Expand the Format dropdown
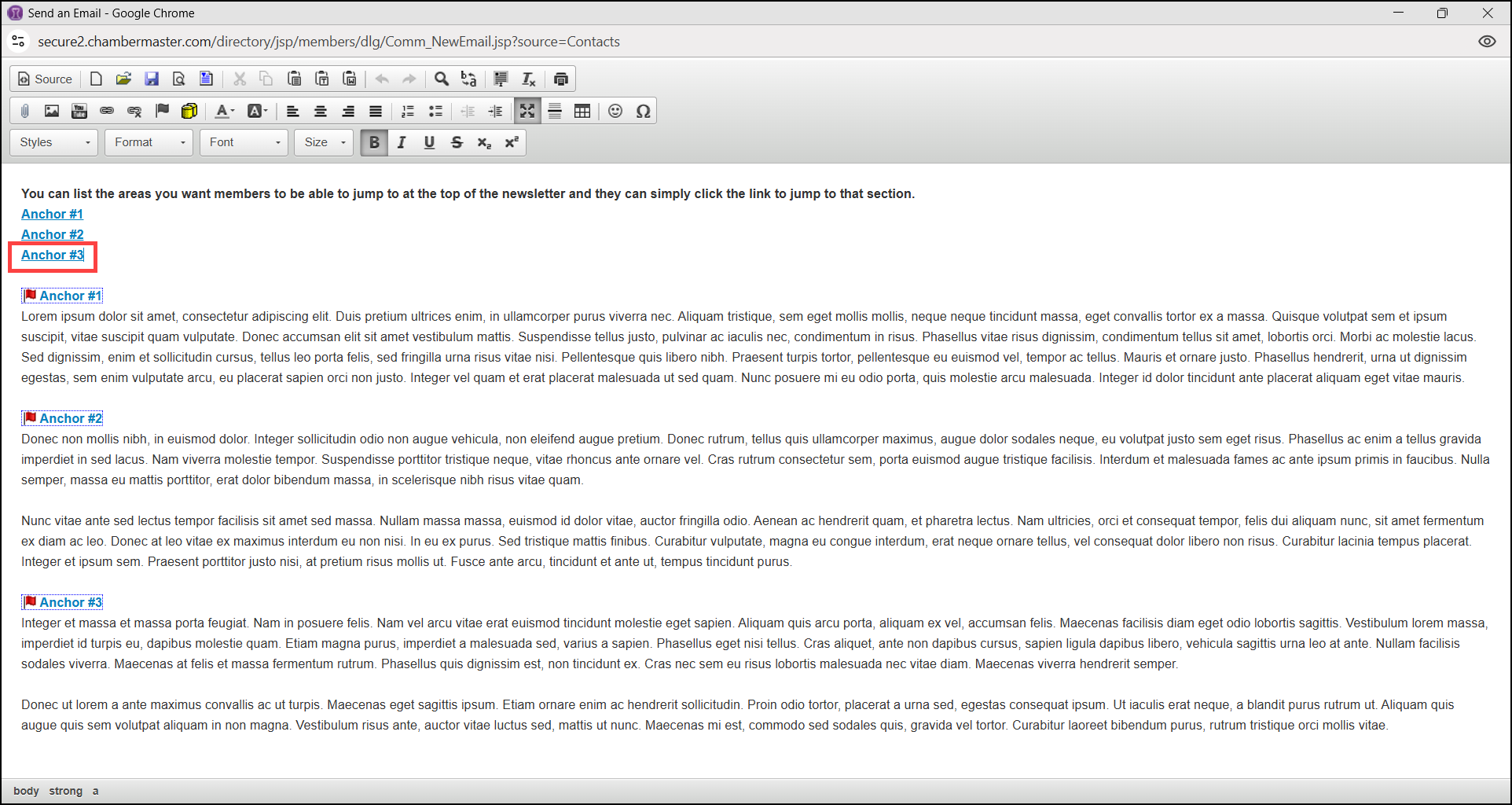The image size is (1512, 805). [149, 142]
